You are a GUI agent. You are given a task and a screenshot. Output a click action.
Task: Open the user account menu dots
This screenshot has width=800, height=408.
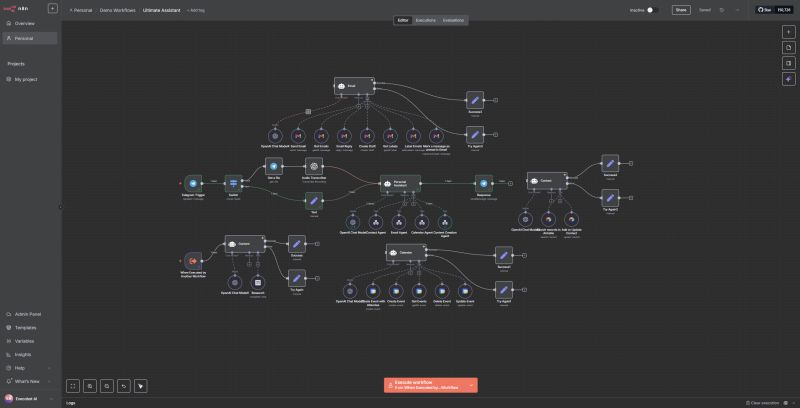[52, 399]
